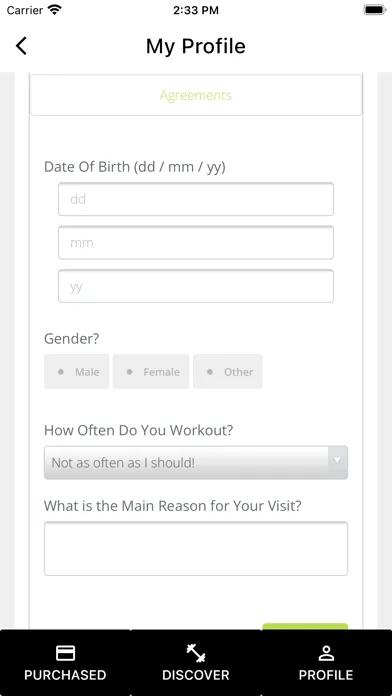
Task: Tap the PROFILE tab label
Action: (326, 675)
